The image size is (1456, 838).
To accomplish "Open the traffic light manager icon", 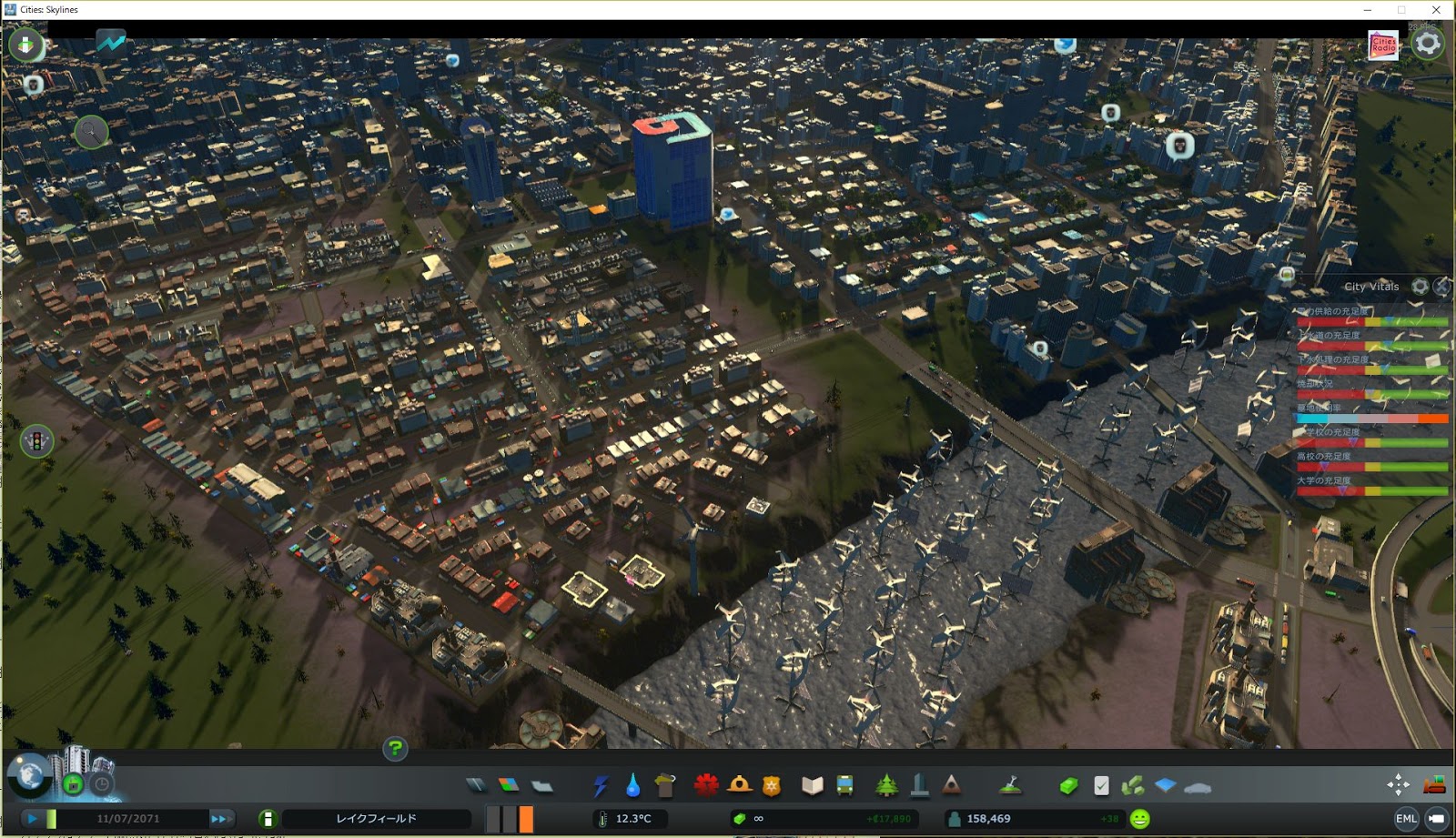I will tap(37, 442).
